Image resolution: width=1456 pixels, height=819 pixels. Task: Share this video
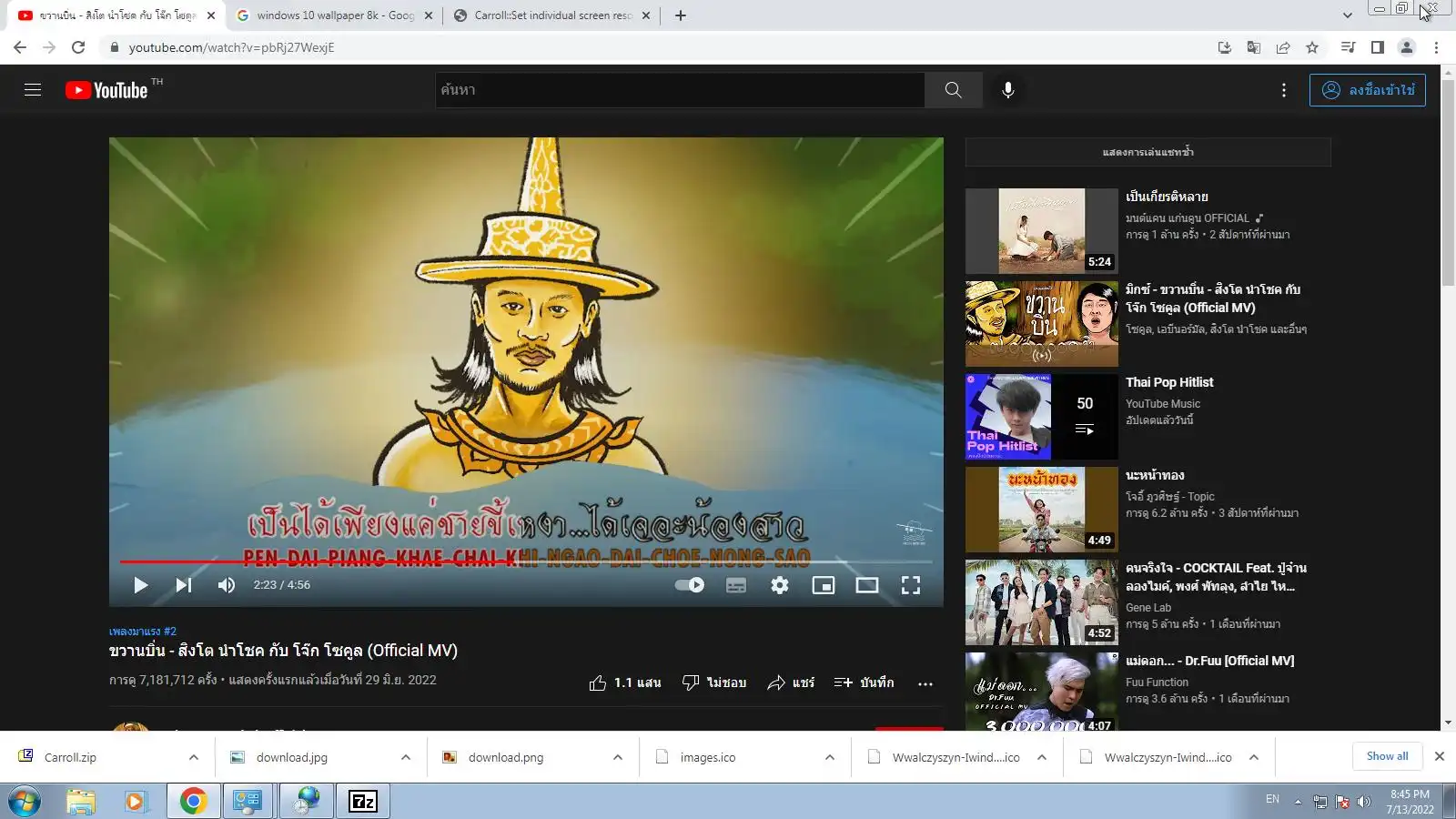pos(791,682)
